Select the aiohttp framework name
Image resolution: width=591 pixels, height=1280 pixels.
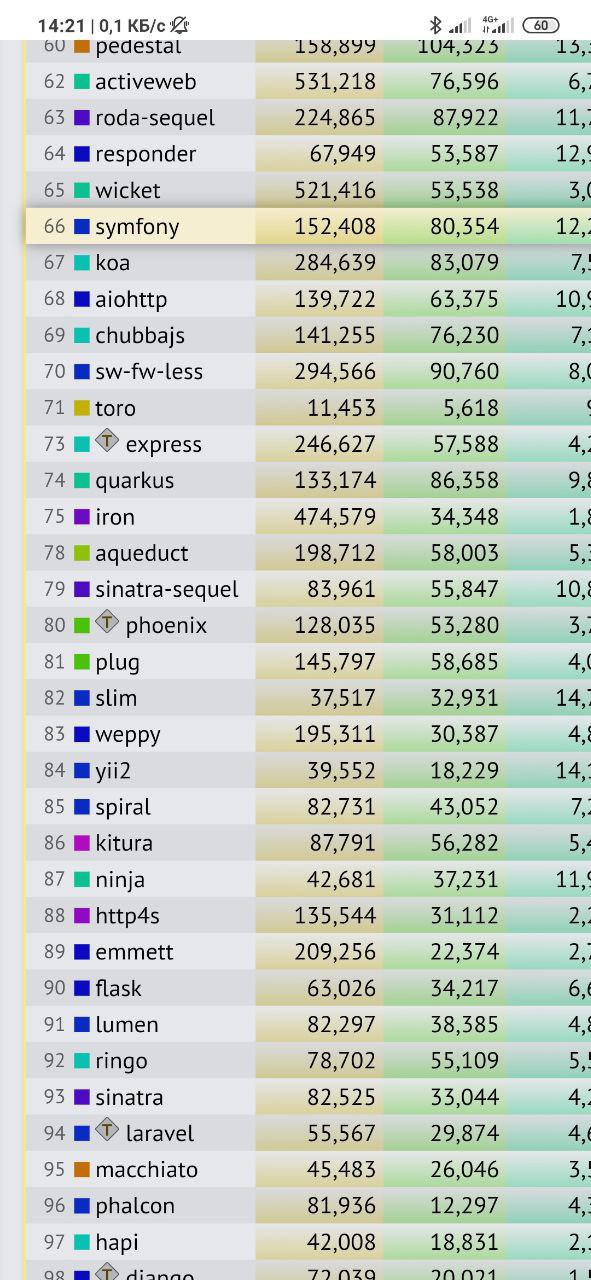pos(131,299)
